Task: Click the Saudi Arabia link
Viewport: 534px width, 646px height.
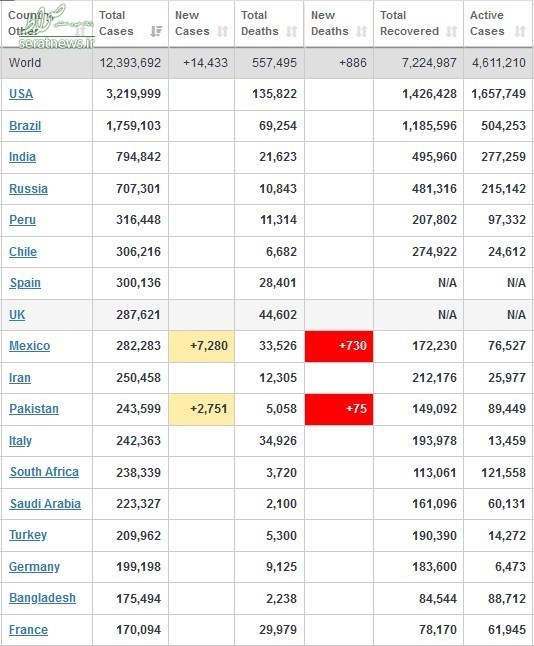Action: [x=45, y=503]
